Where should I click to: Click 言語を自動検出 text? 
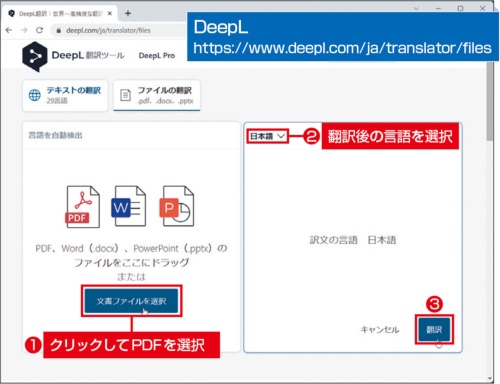pyautogui.click(x=55, y=135)
